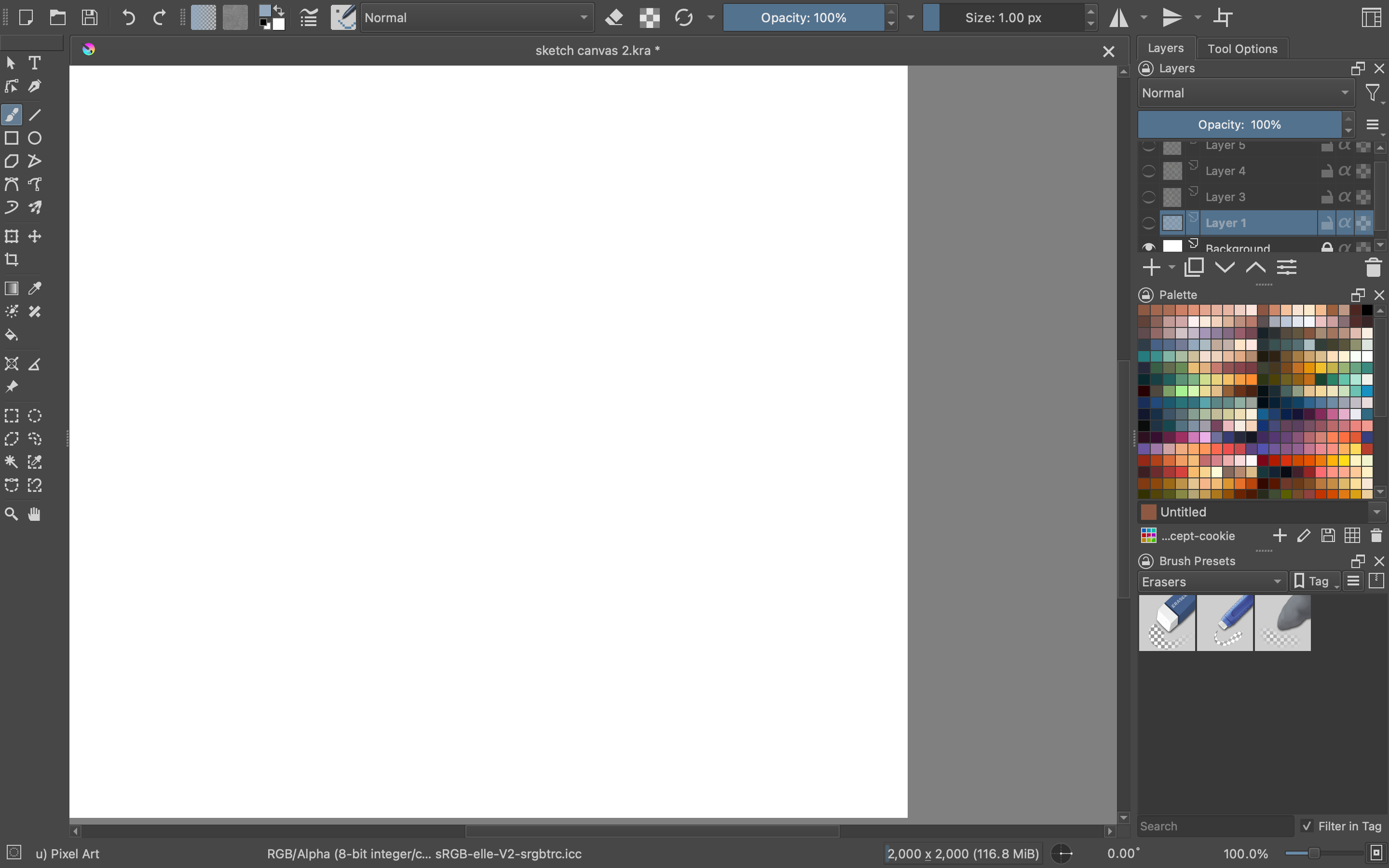Image resolution: width=1389 pixels, height=868 pixels.
Task: Toggle eraser mode in toolbar
Action: click(x=614, y=17)
